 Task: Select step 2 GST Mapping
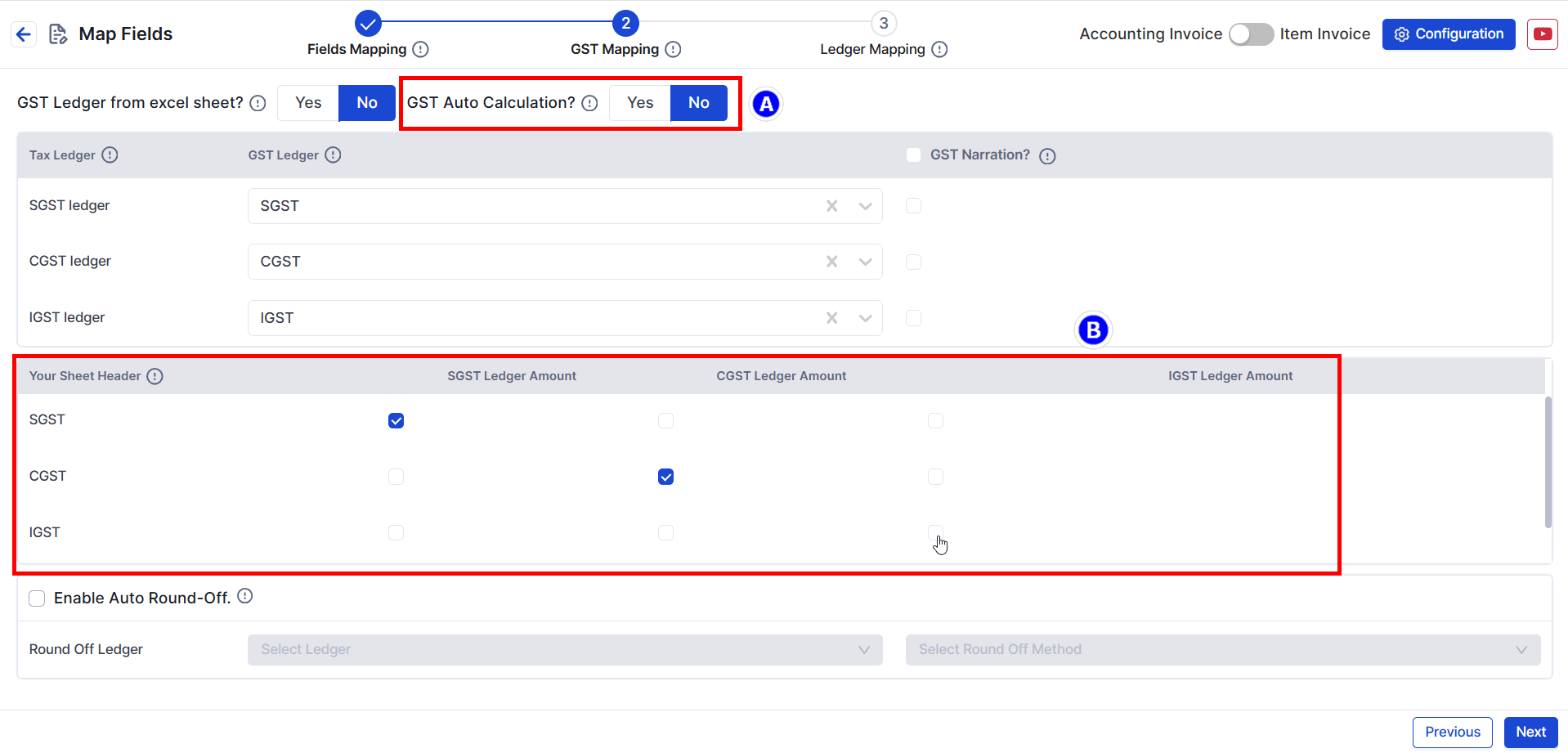point(625,23)
